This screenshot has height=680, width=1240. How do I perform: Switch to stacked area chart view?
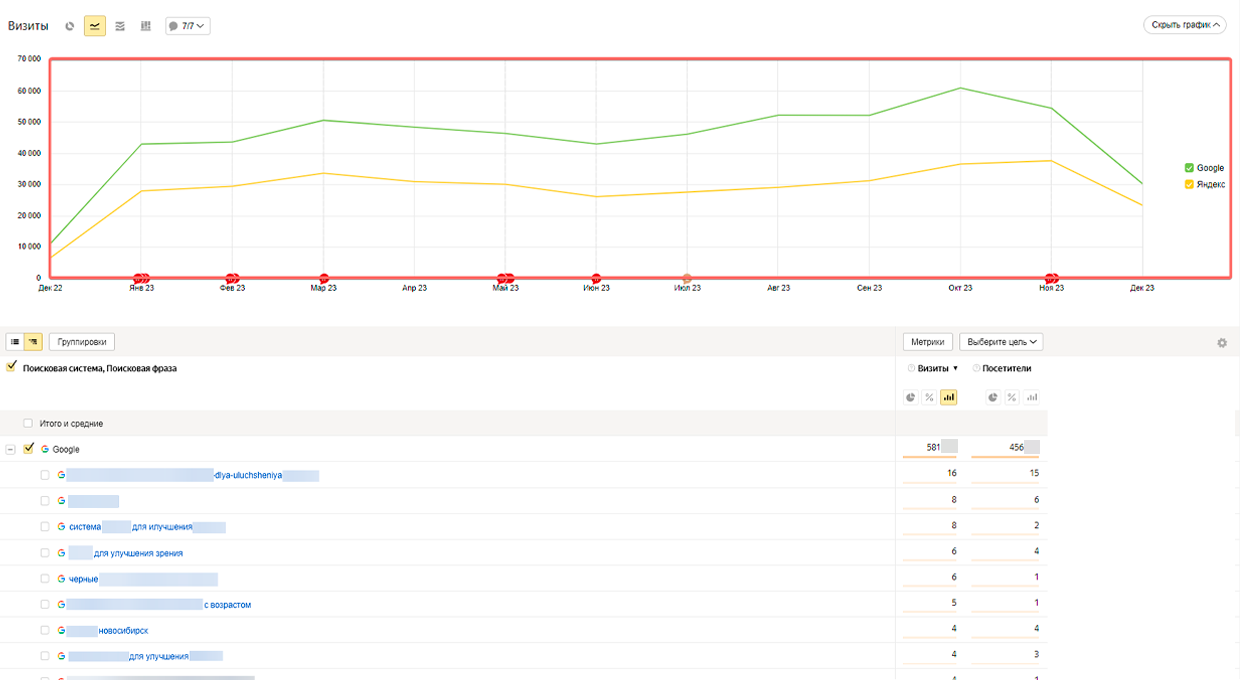coord(120,26)
